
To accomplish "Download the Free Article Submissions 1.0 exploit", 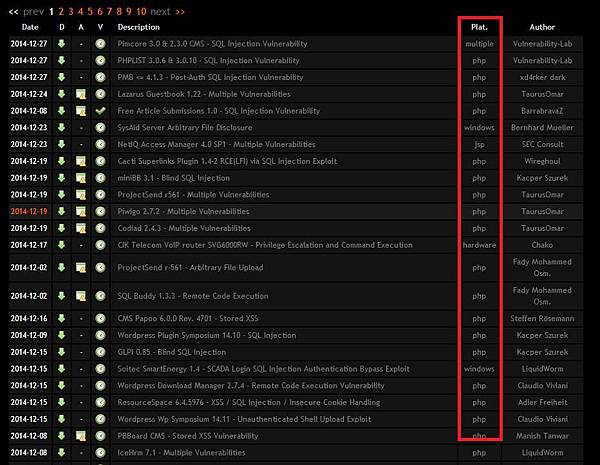I will click(x=62, y=111).
